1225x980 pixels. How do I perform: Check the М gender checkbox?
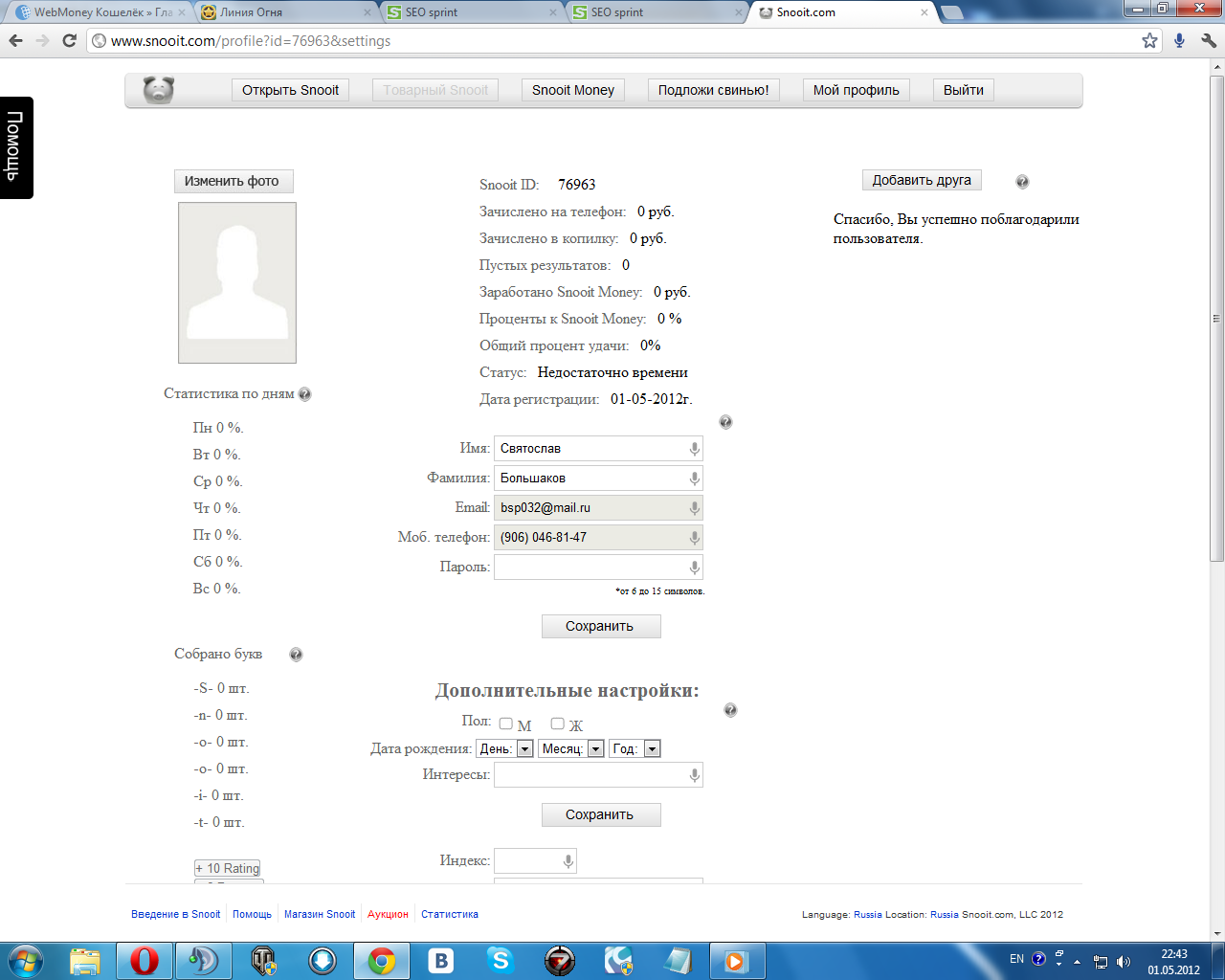click(506, 724)
